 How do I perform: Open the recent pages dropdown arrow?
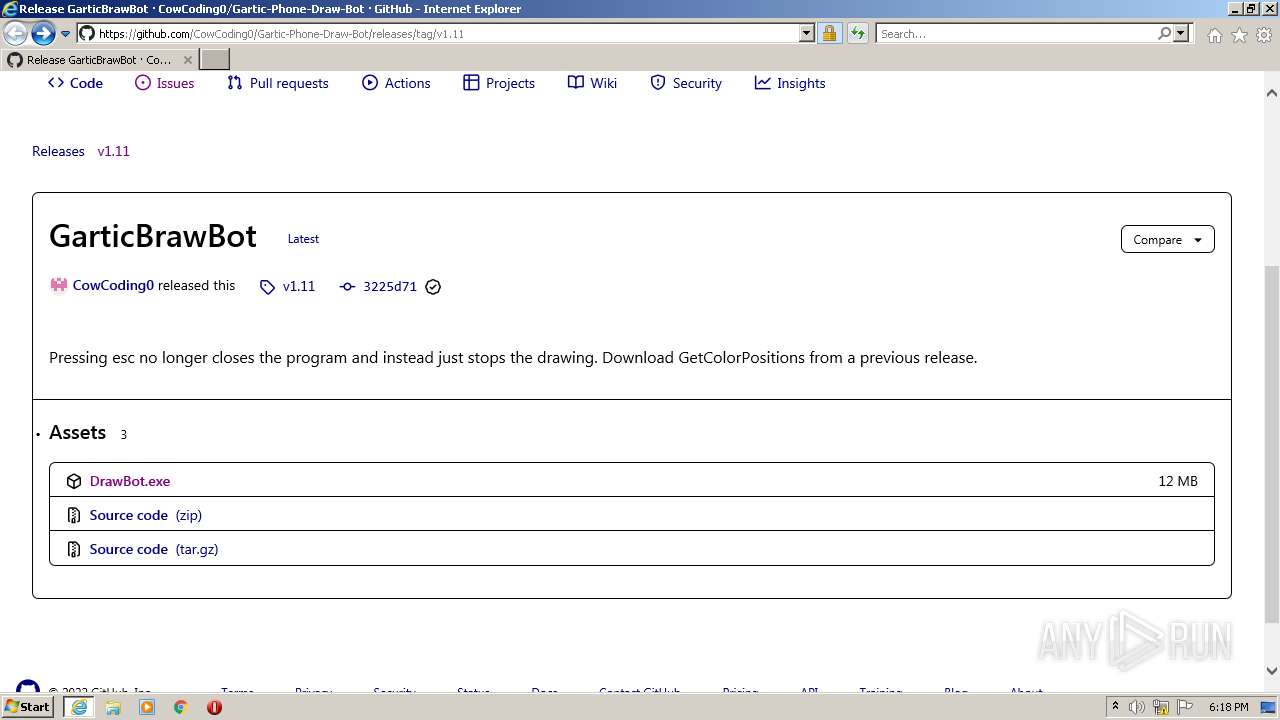coord(65,33)
